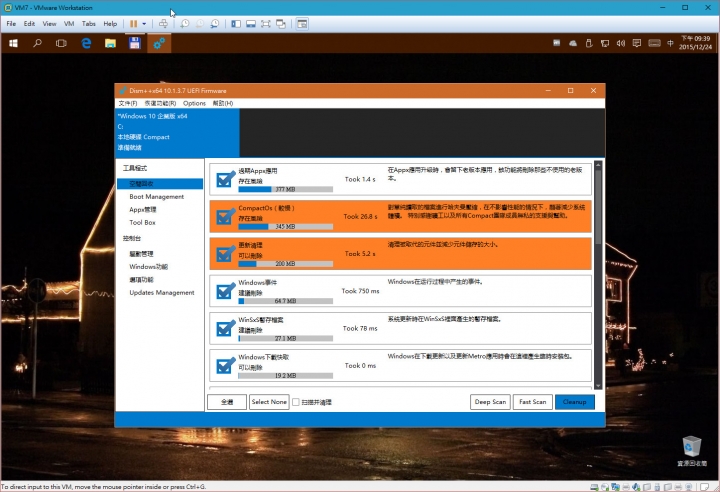Click the taskbar clock showing 09:39
The image size is (720, 492).
point(695,43)
